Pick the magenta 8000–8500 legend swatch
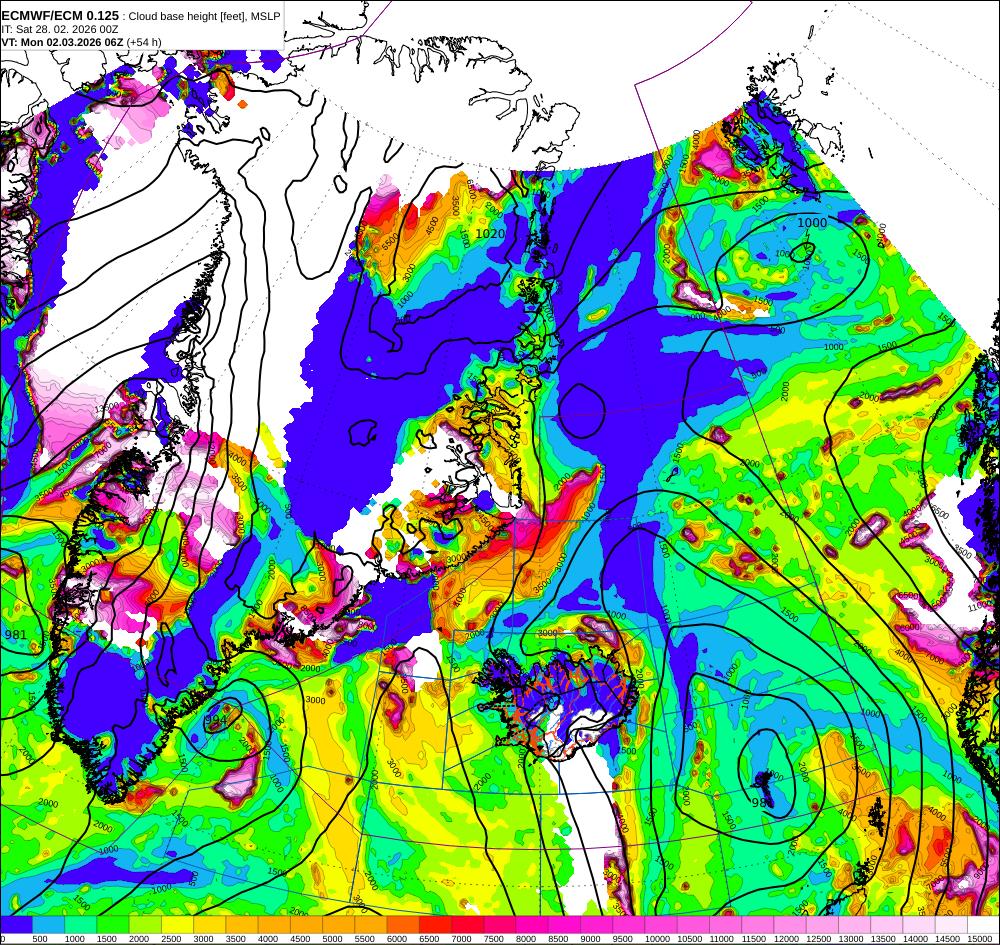The height and width of the screenshot is (945, 1000). 533,925
